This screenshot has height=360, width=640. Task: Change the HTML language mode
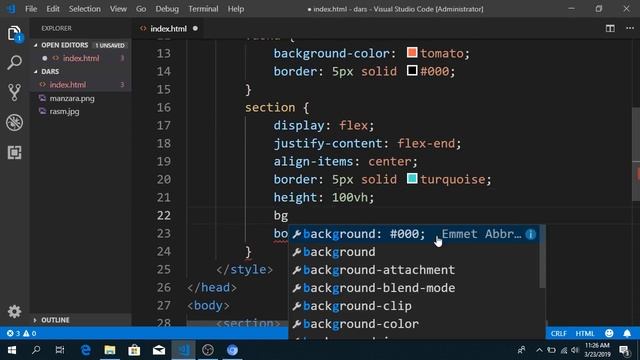point(584,333)
